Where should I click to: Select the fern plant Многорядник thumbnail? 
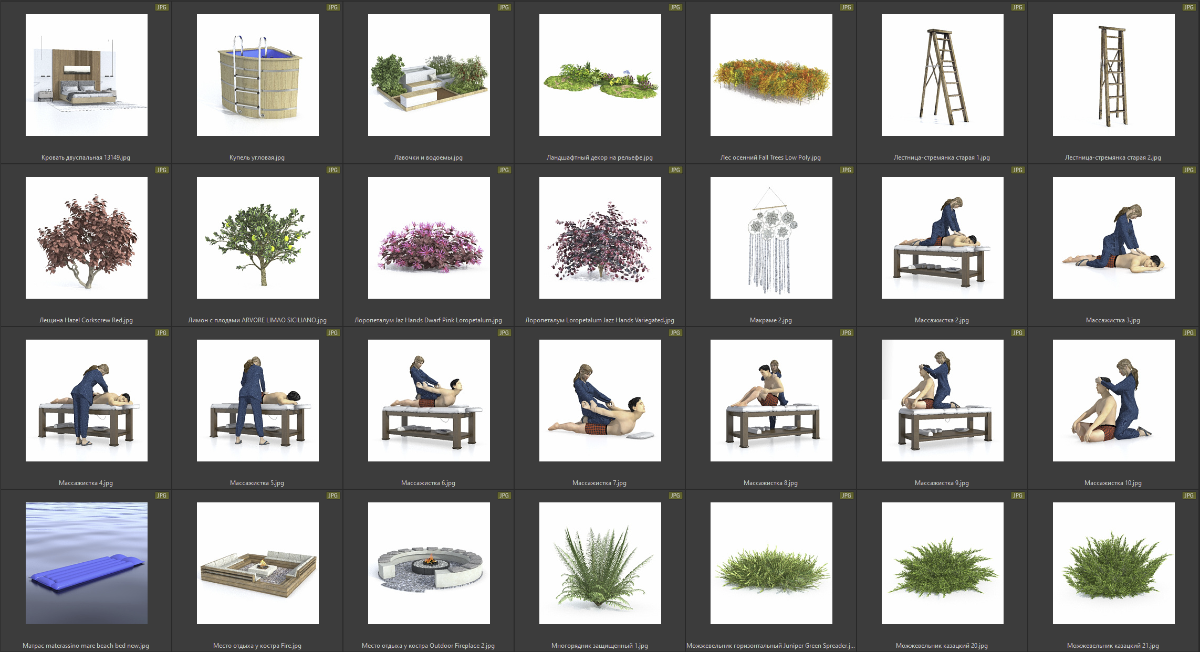click(x=600, y=563)
